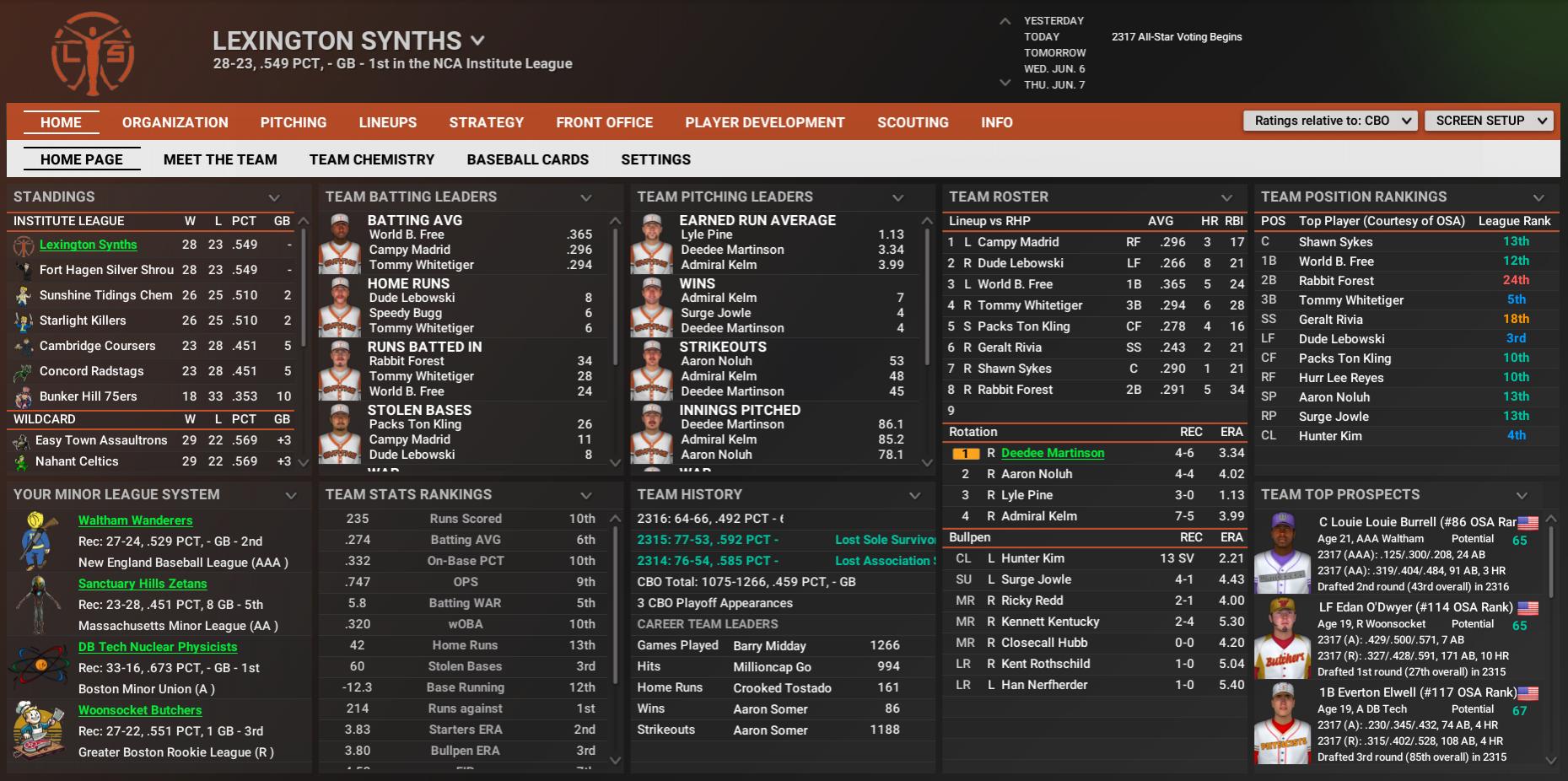The height and width of the screenshot is (781, 1568).
Task: Open the Team Chemistry sub-tab
Action: click(x=371, y=159)
